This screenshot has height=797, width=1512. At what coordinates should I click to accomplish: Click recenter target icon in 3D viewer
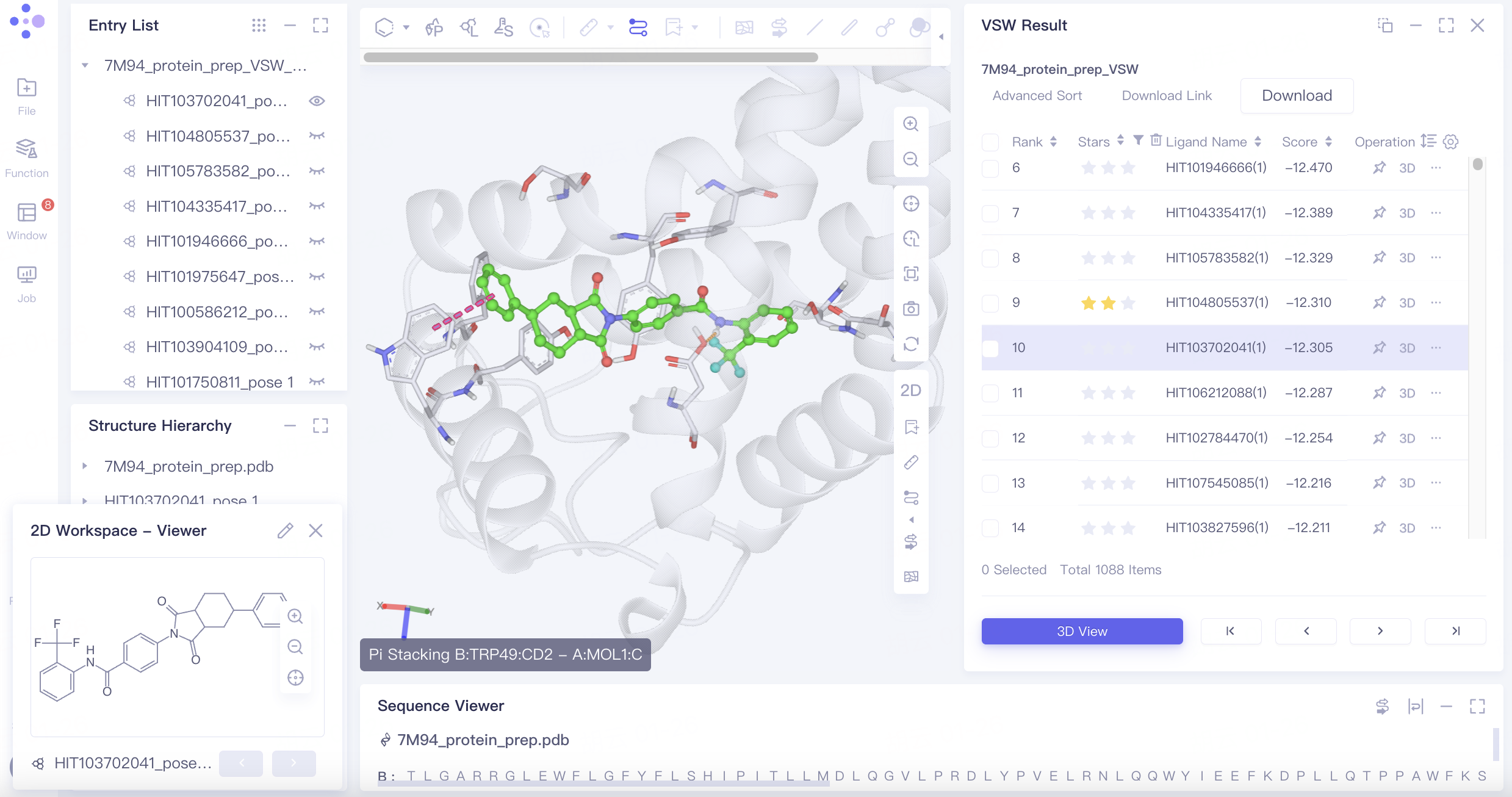[911, 204]
